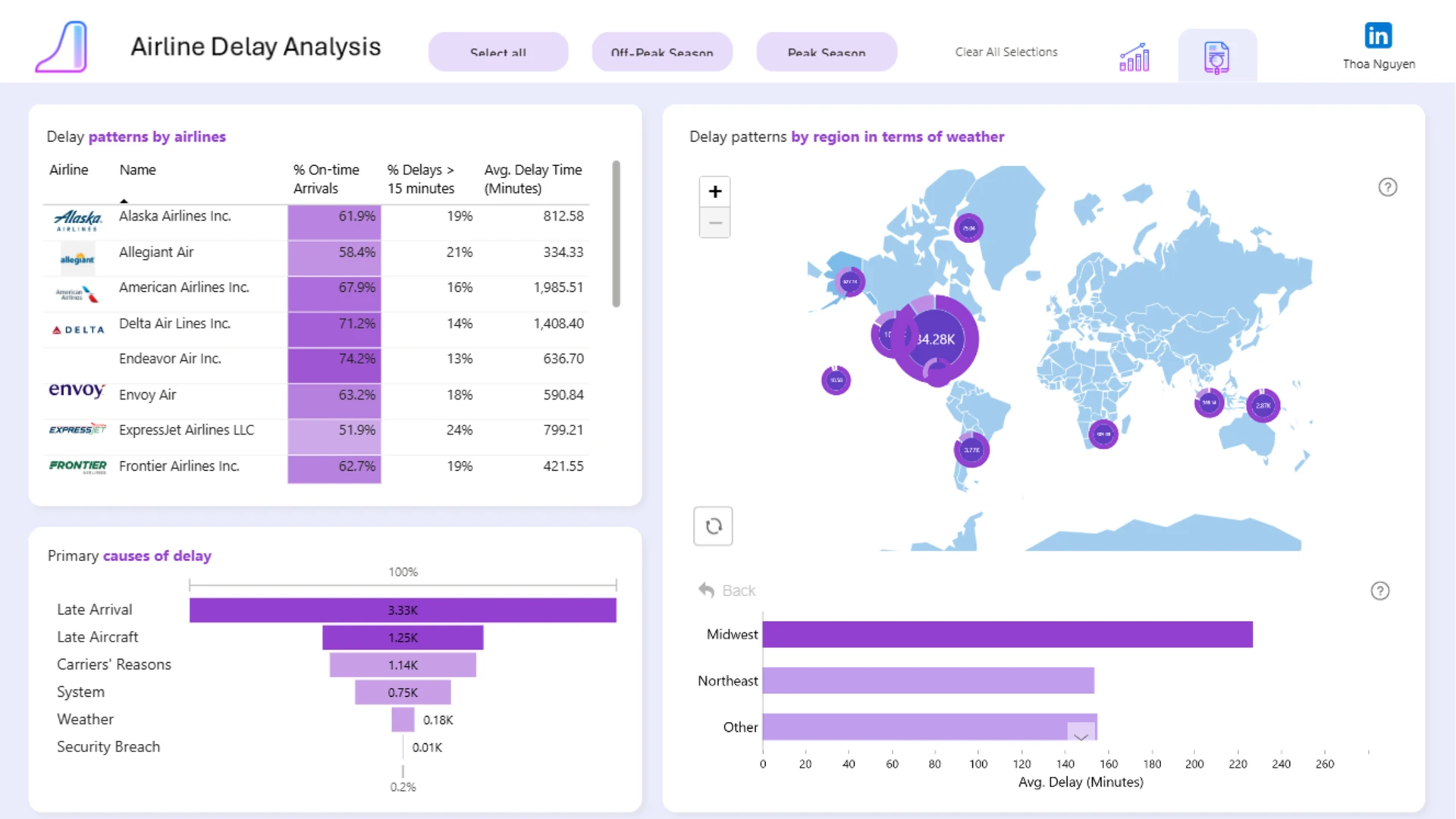The width and height of the screenshot is (1456, 819).
Task: Open the LinkedIn profile icon
Action: [1378, 36]
